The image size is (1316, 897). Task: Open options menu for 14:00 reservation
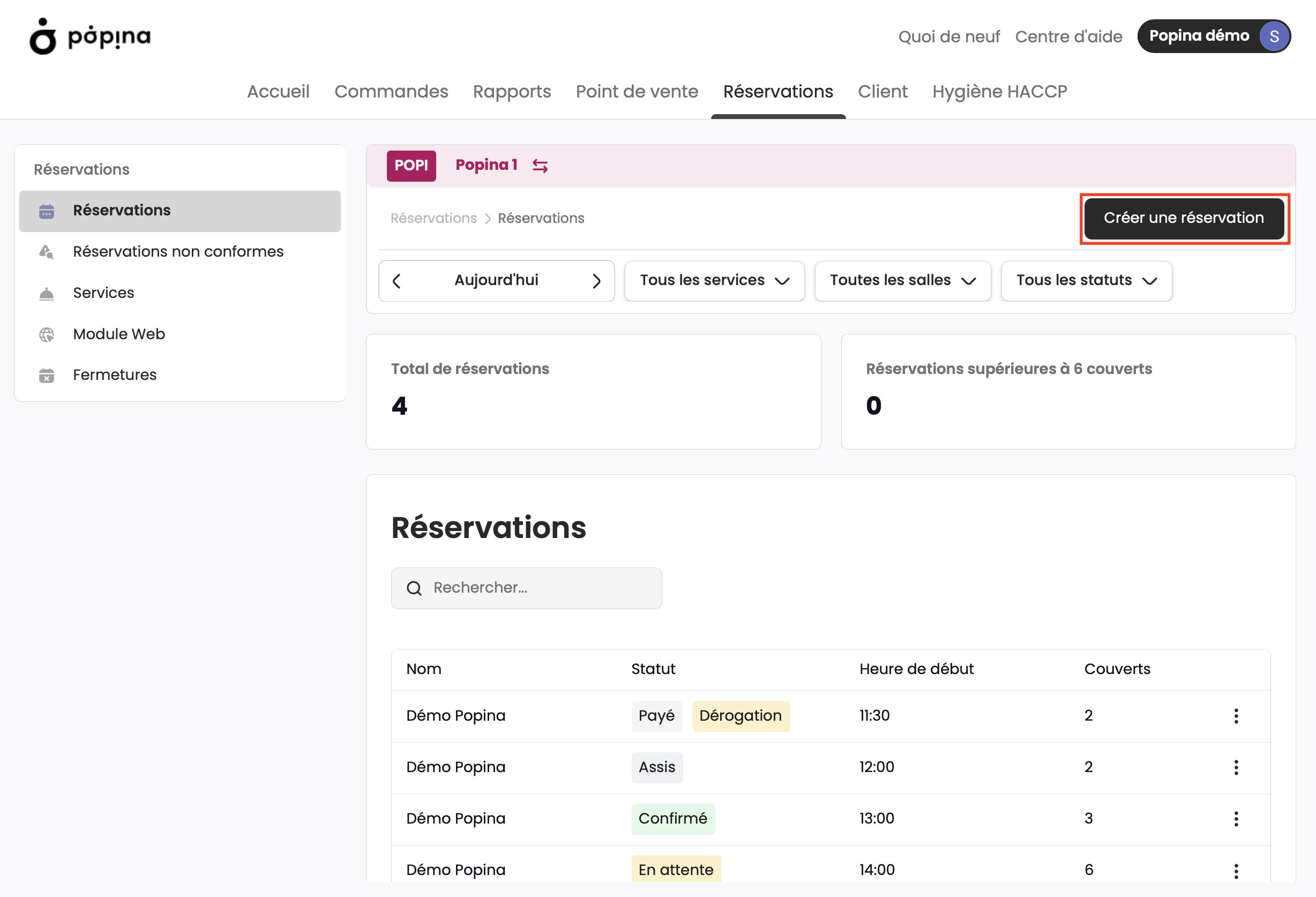point(1236,871)
